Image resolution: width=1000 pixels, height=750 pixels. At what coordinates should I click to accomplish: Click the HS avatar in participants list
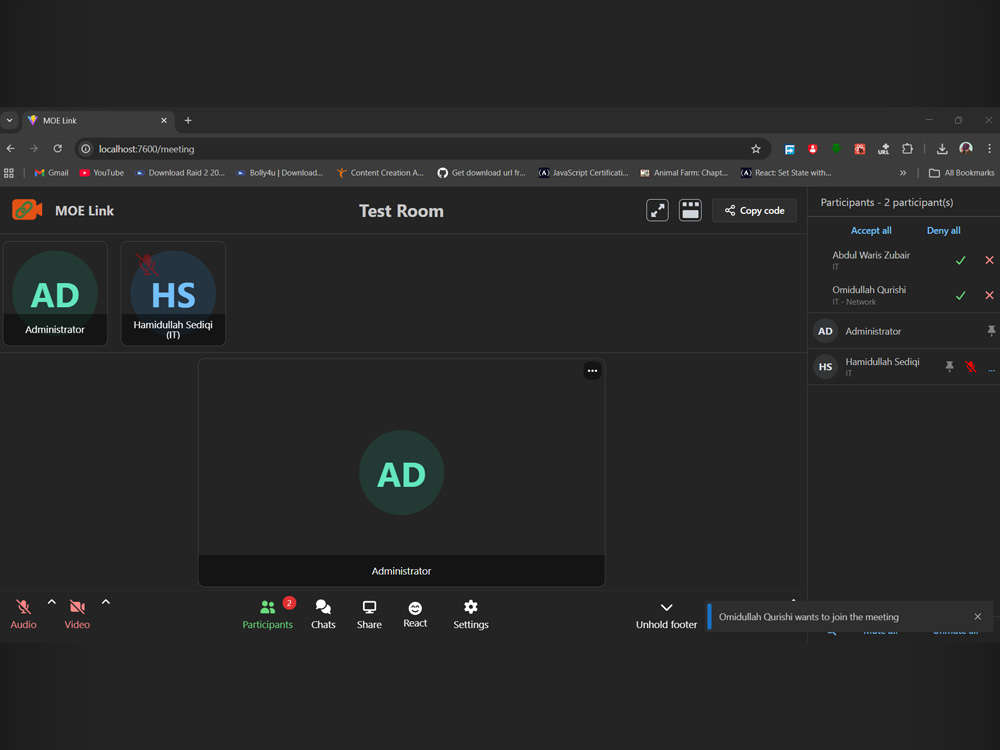pyautogui.click(x=825, y=367)
